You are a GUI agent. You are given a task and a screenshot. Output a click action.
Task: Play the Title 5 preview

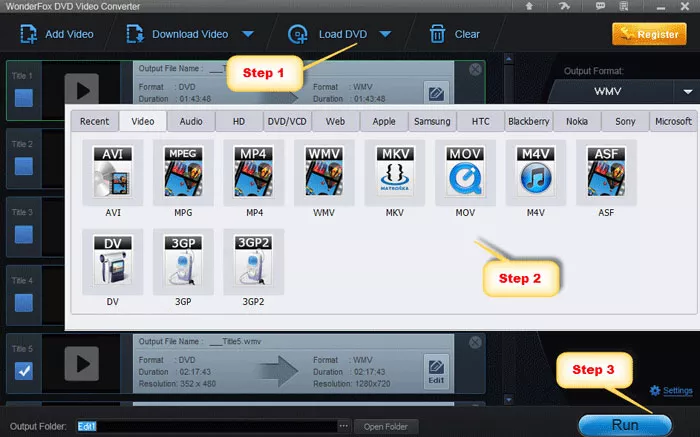[x=82, y=364]
